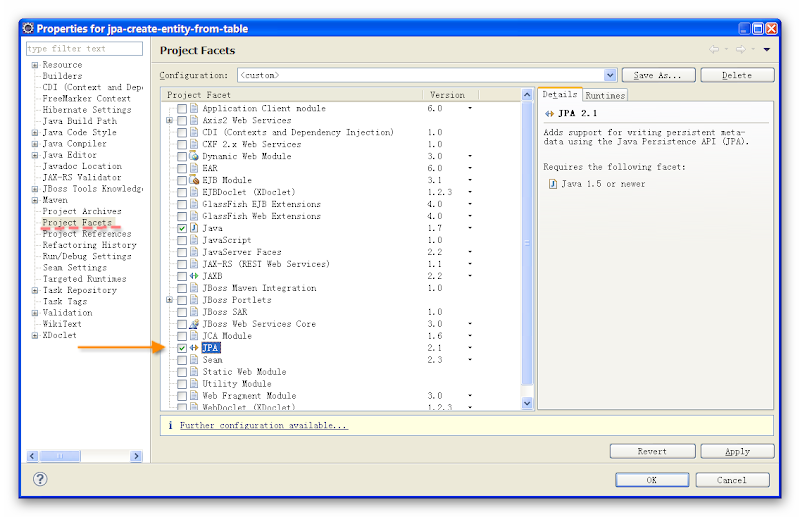Click the EJB Module facet icon
This screenshot has width=800, height=517.
[194, 180]
